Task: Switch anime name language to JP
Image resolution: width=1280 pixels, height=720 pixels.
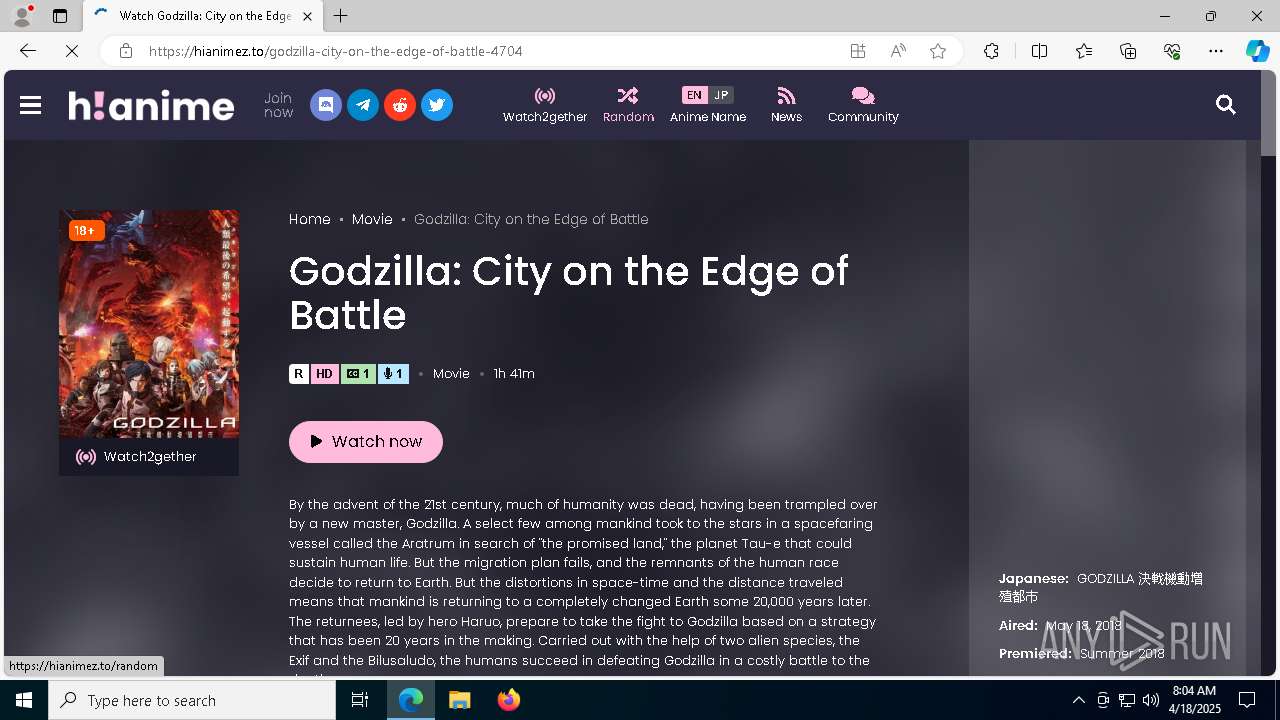Action: 721,95
